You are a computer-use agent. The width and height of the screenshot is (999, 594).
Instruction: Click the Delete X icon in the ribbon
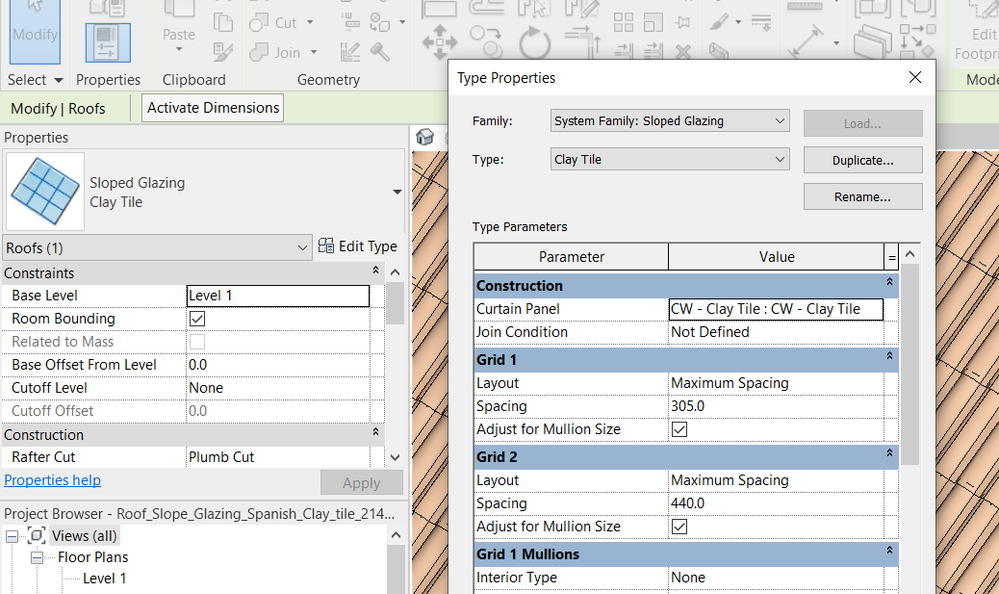click(683, 52)
